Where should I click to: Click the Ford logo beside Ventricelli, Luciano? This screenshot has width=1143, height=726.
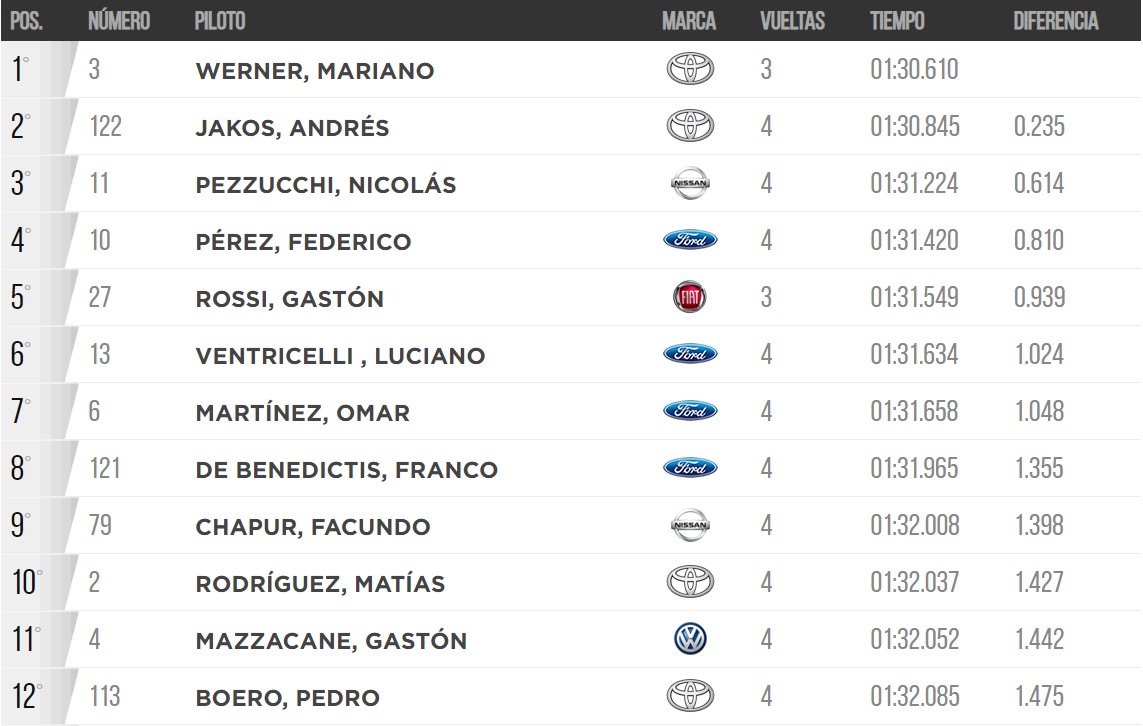pos(690,354)
